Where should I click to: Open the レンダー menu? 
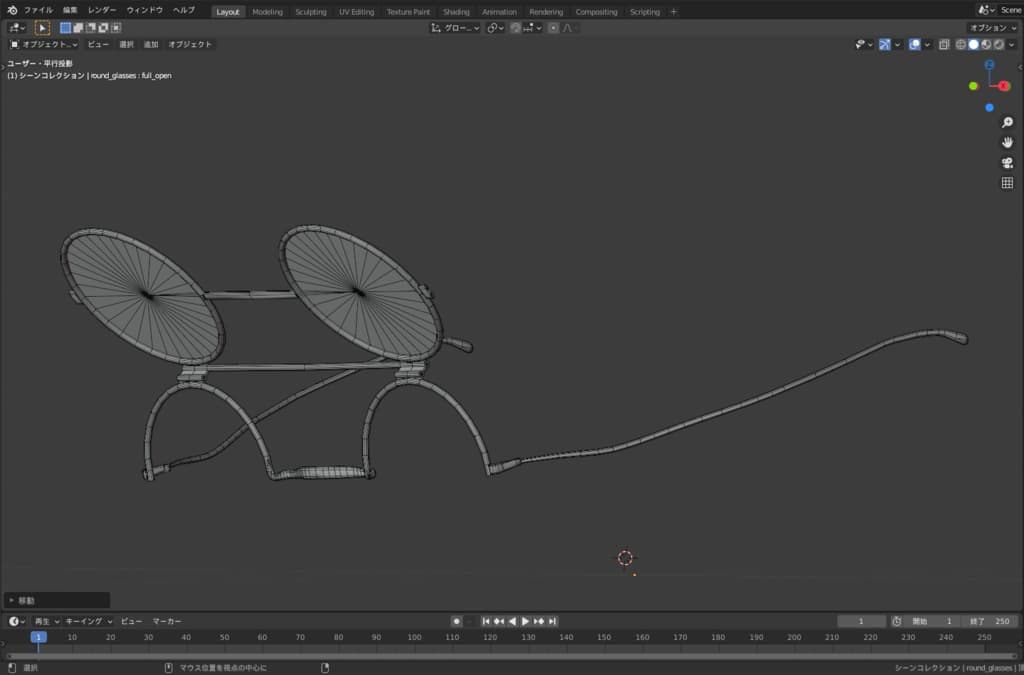(x=102, y=10)
